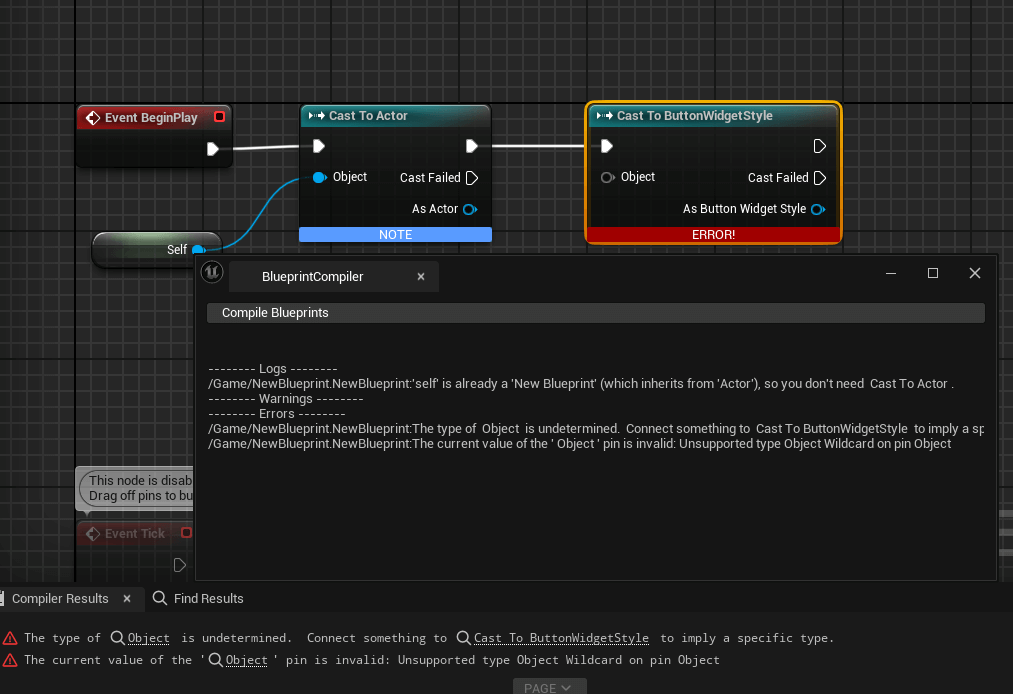Click the Cast To Actor cast node icon
Screen dimensions: 1013x694
pyautogui.click(x=317, y=116)
